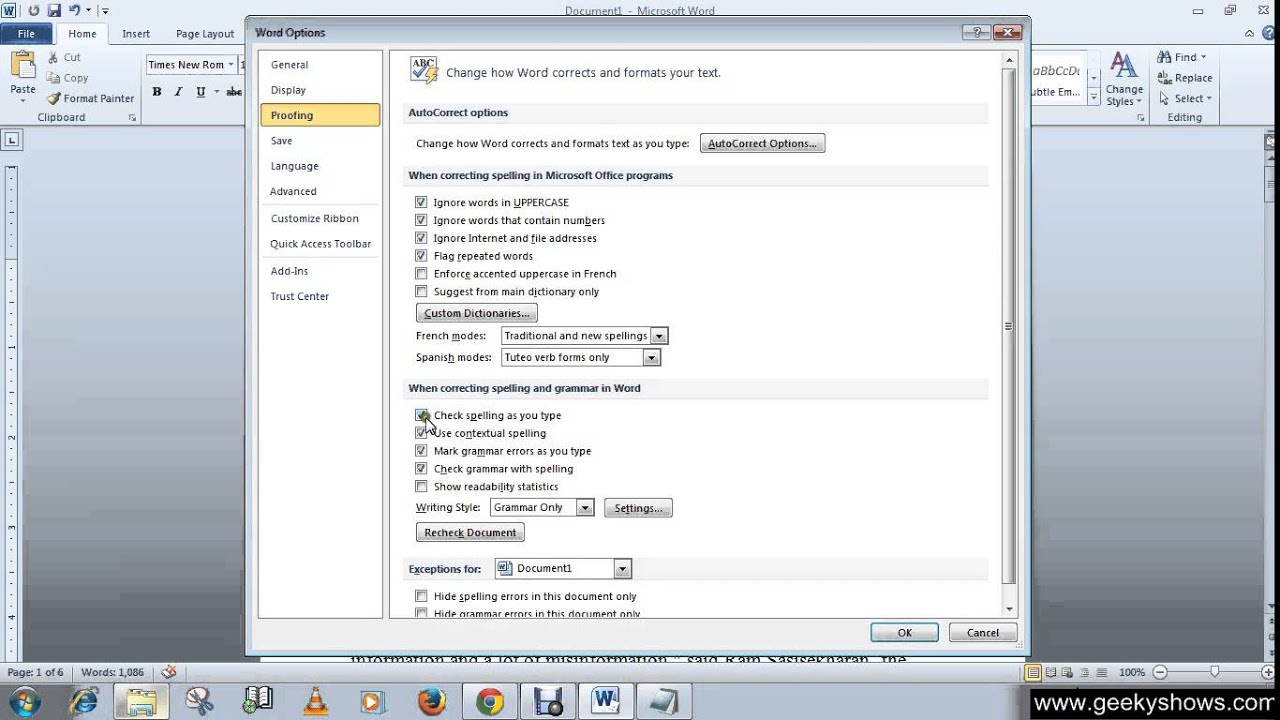The image size is (1280, 720).
Task: Toggle Bold formatting in the ribbon
Action: pyautogui.click(x=157, y=91)
